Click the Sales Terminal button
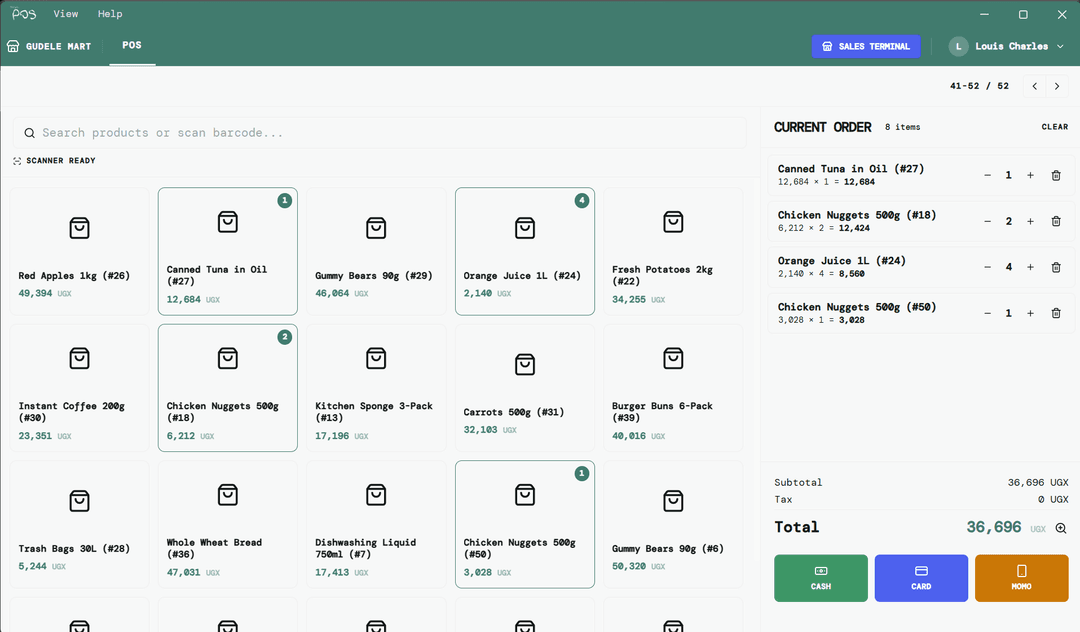This screenshot has width=1080, height=632. click(x=866, y=46)
